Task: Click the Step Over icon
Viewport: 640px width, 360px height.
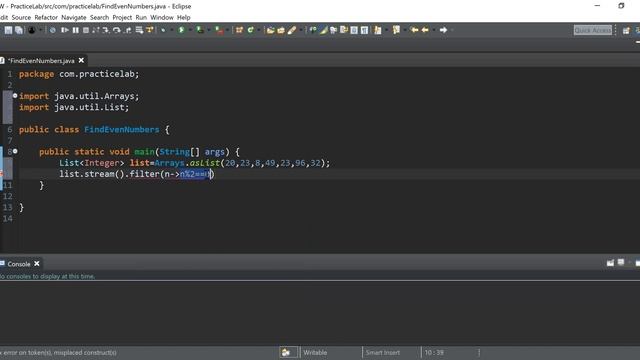Action: tap(117, 30)
